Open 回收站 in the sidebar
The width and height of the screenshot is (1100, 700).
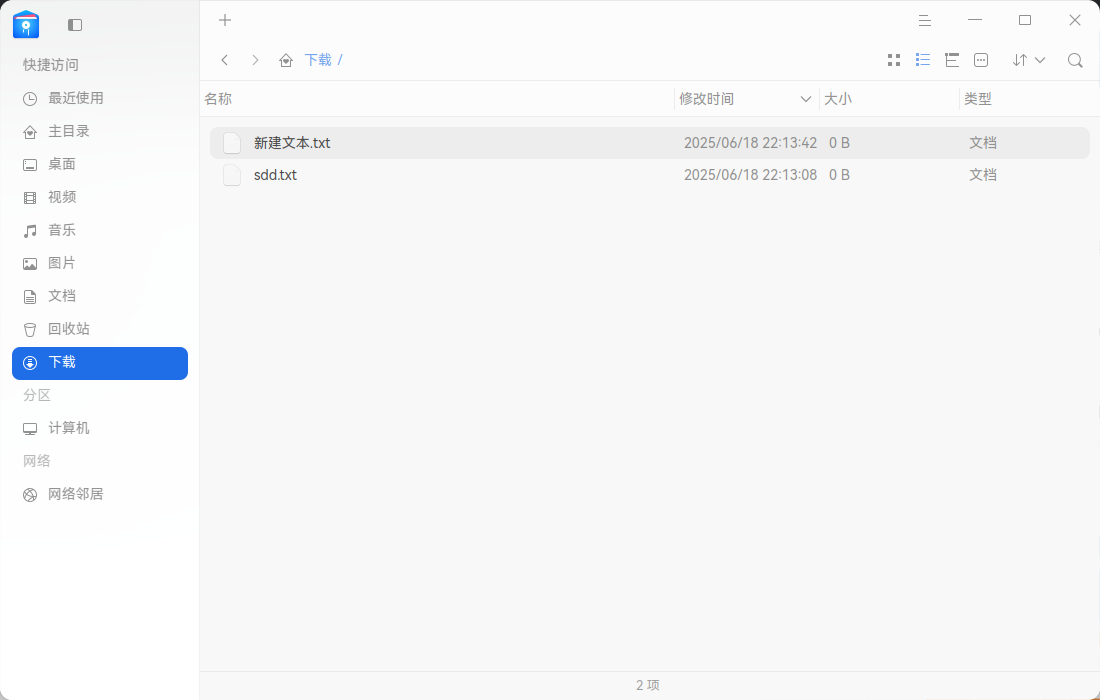click(100, 329)
